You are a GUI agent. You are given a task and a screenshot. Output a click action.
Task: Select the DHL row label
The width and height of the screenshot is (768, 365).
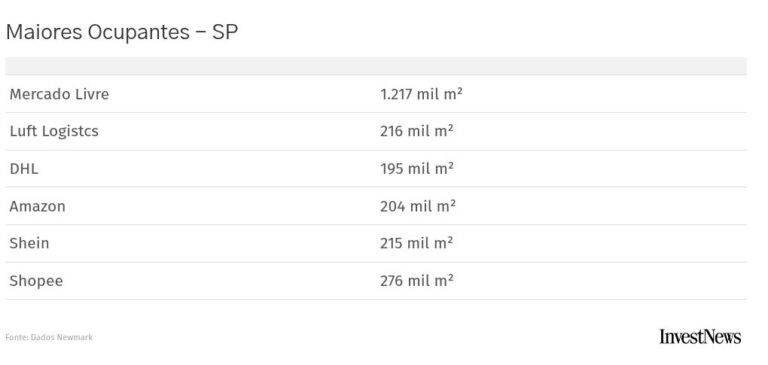(24, 169)
